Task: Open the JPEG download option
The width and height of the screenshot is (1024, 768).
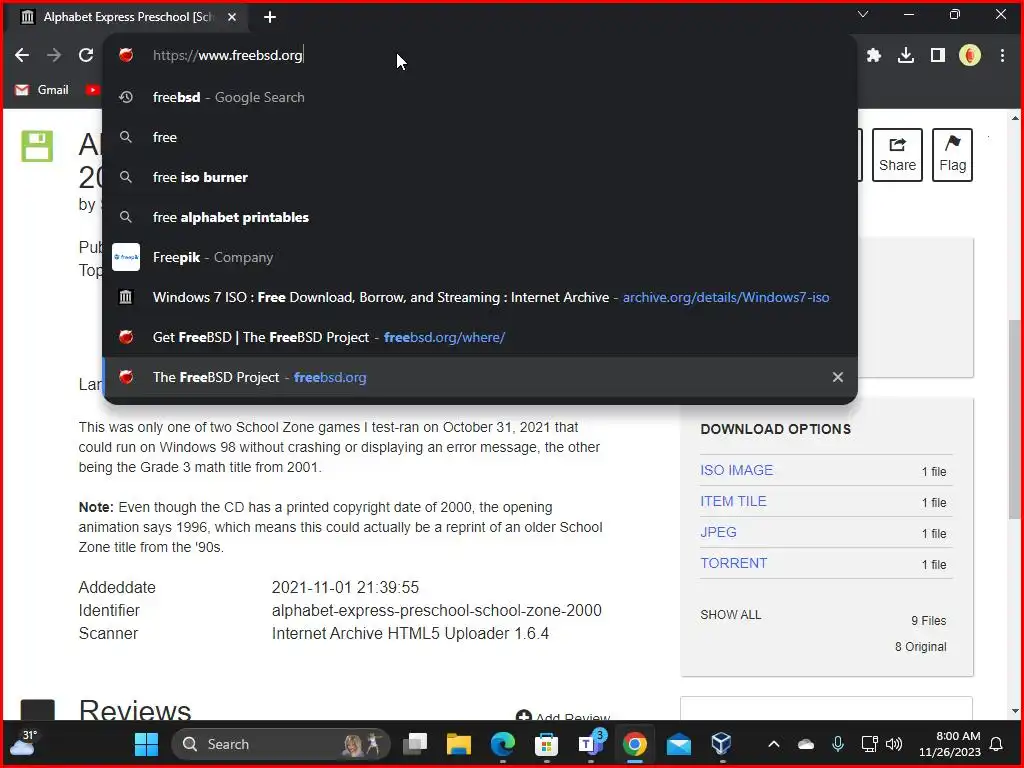Action: point(718,532)
